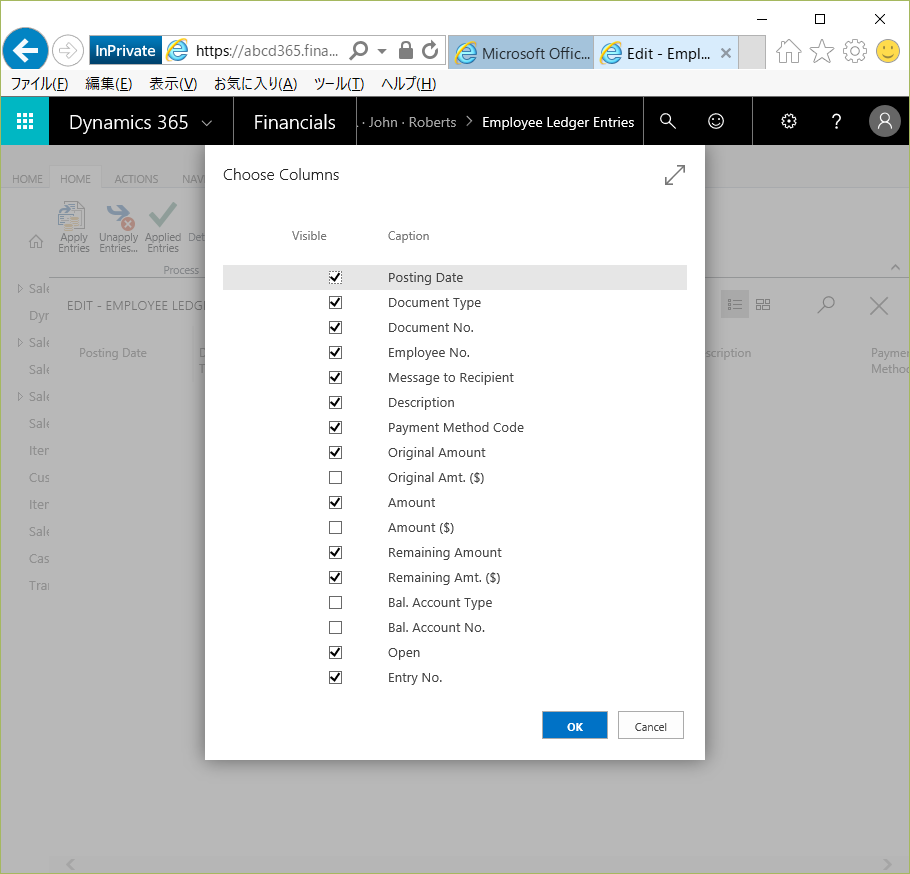This screenshot has width=910, height=874.
Task: Click the security lock icon in address bar
Action: click(406, 50)
